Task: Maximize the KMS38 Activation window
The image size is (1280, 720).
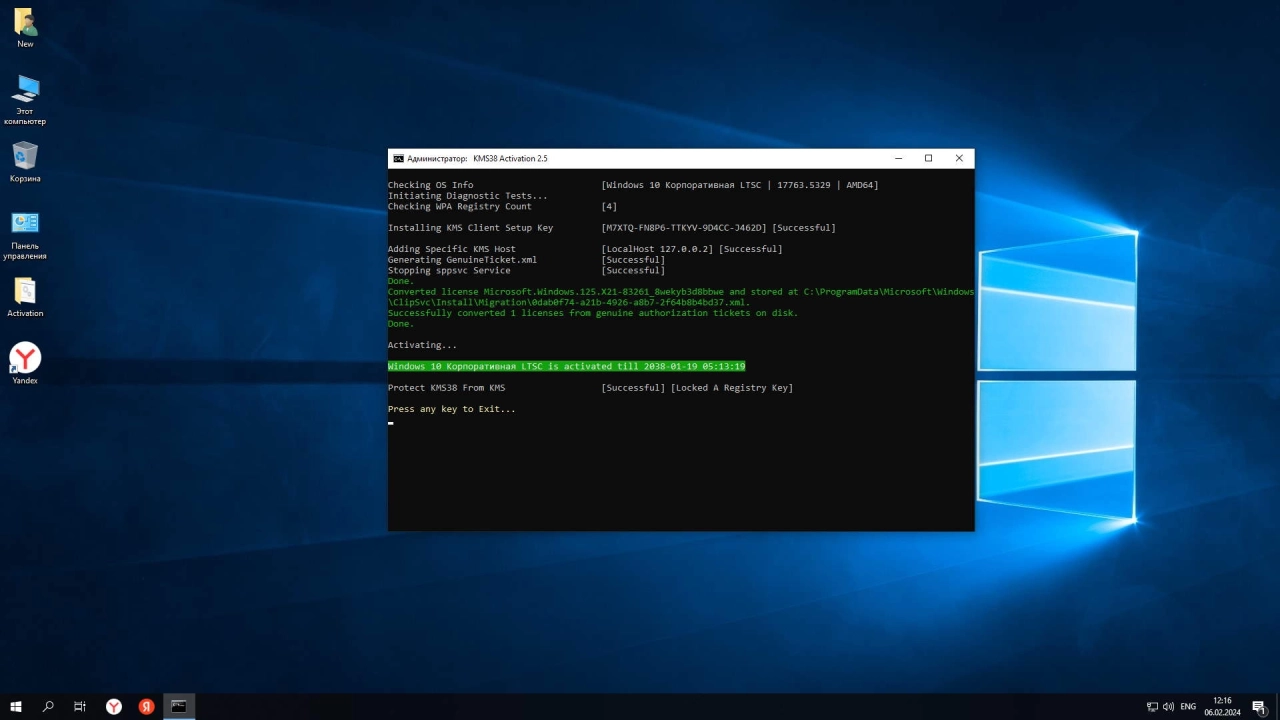Action: (x=928, y=158)
